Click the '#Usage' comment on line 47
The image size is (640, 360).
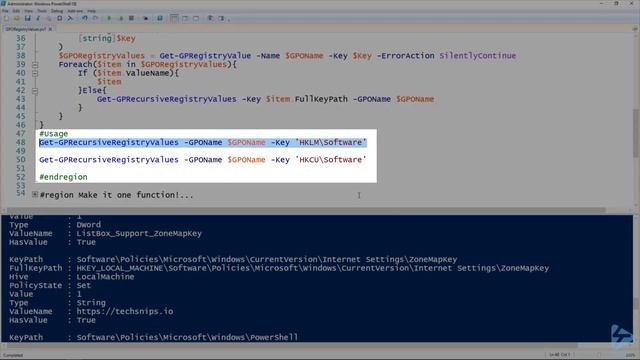[x=53, y=134]
